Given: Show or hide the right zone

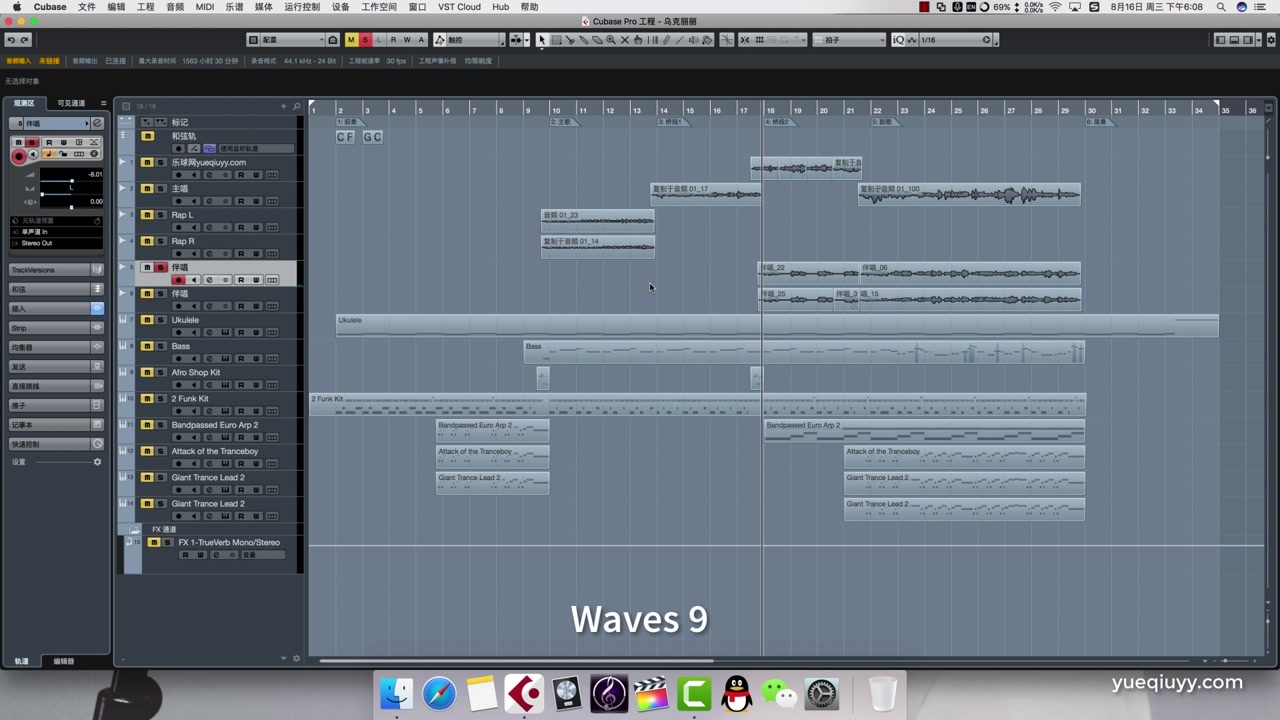Looking at the screenshot, I should coord(1248,40).
